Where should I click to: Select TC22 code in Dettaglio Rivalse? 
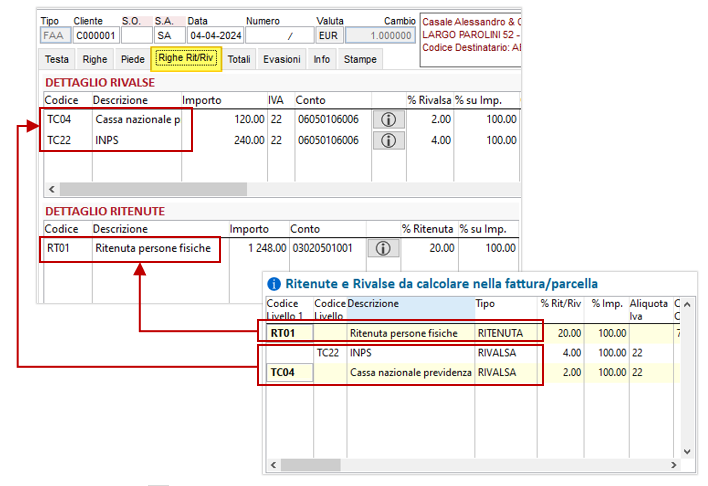click(x=59, y=140)
